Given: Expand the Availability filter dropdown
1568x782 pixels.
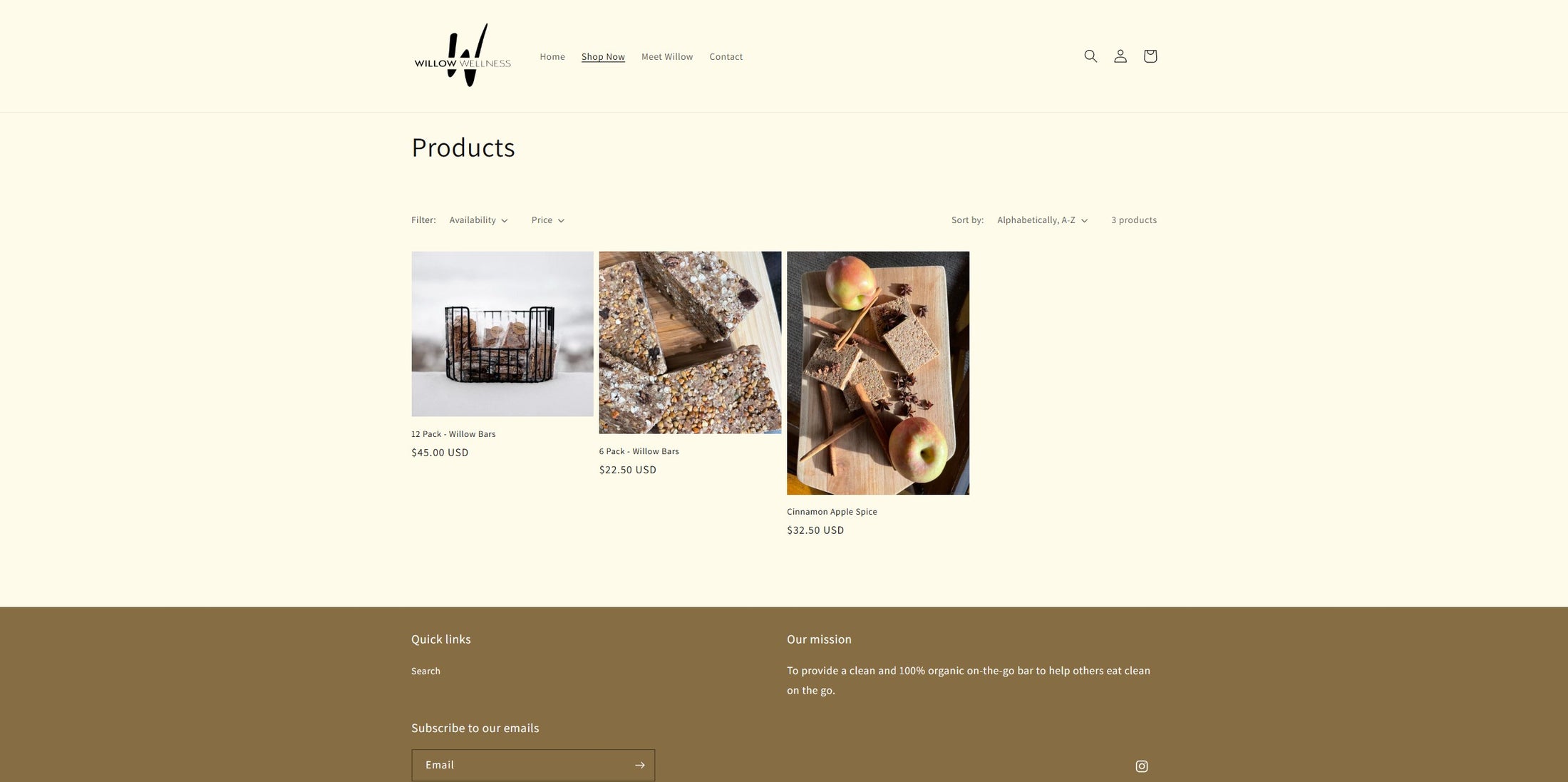Looking at the screenshot, I should coord(479,220).
